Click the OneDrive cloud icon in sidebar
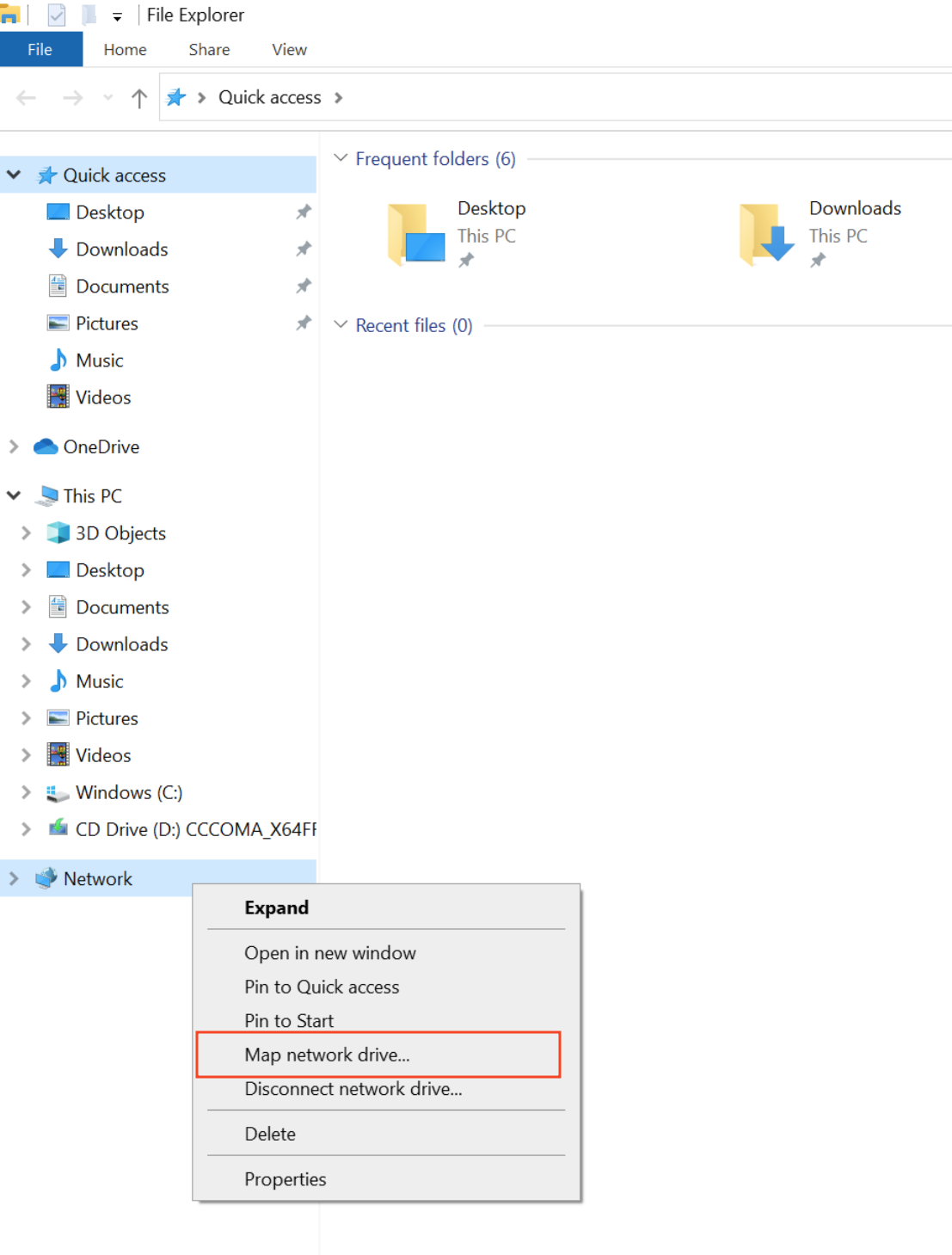Image resolution: width=952 pixels, height=1255 pixels. [x=46, y=446]
